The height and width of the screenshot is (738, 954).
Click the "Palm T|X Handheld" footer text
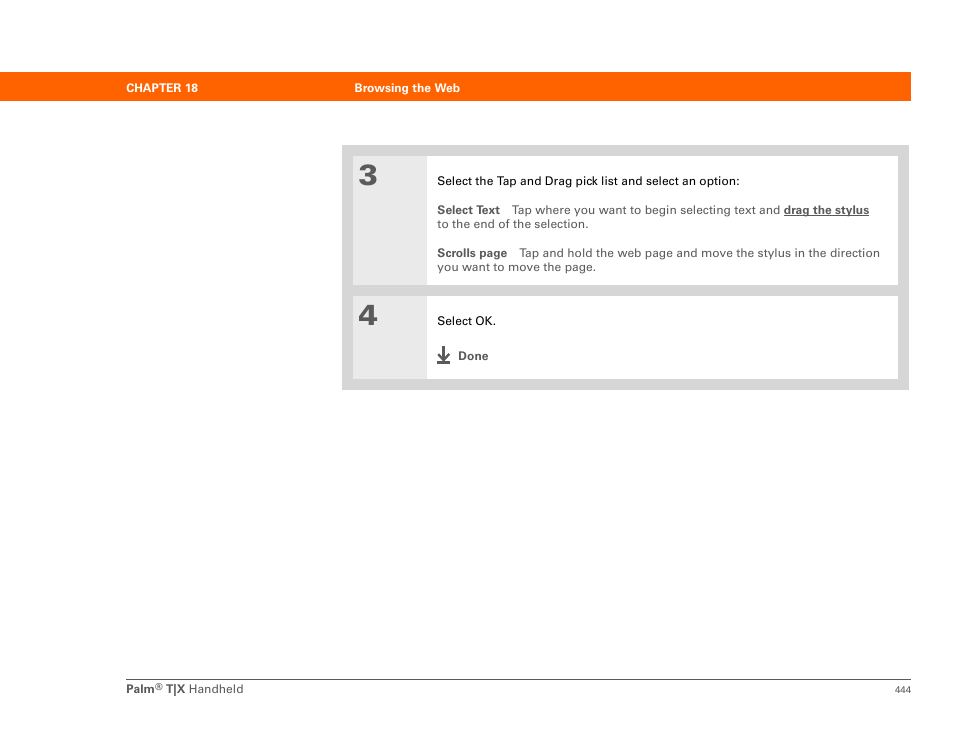pos(185,689)
